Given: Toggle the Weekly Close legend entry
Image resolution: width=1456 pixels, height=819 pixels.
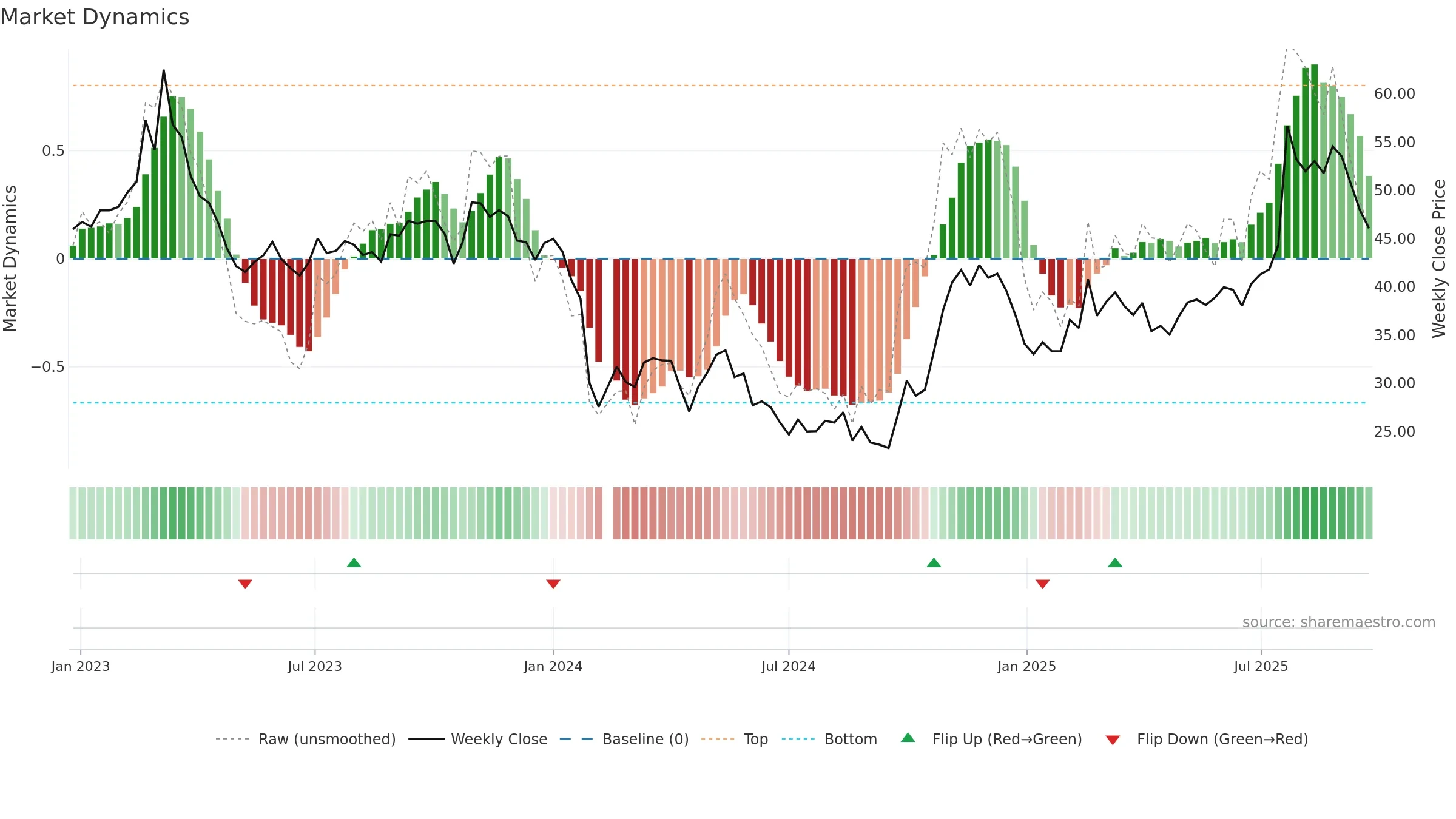Looking at the screenshot, I should click(477, 739).
